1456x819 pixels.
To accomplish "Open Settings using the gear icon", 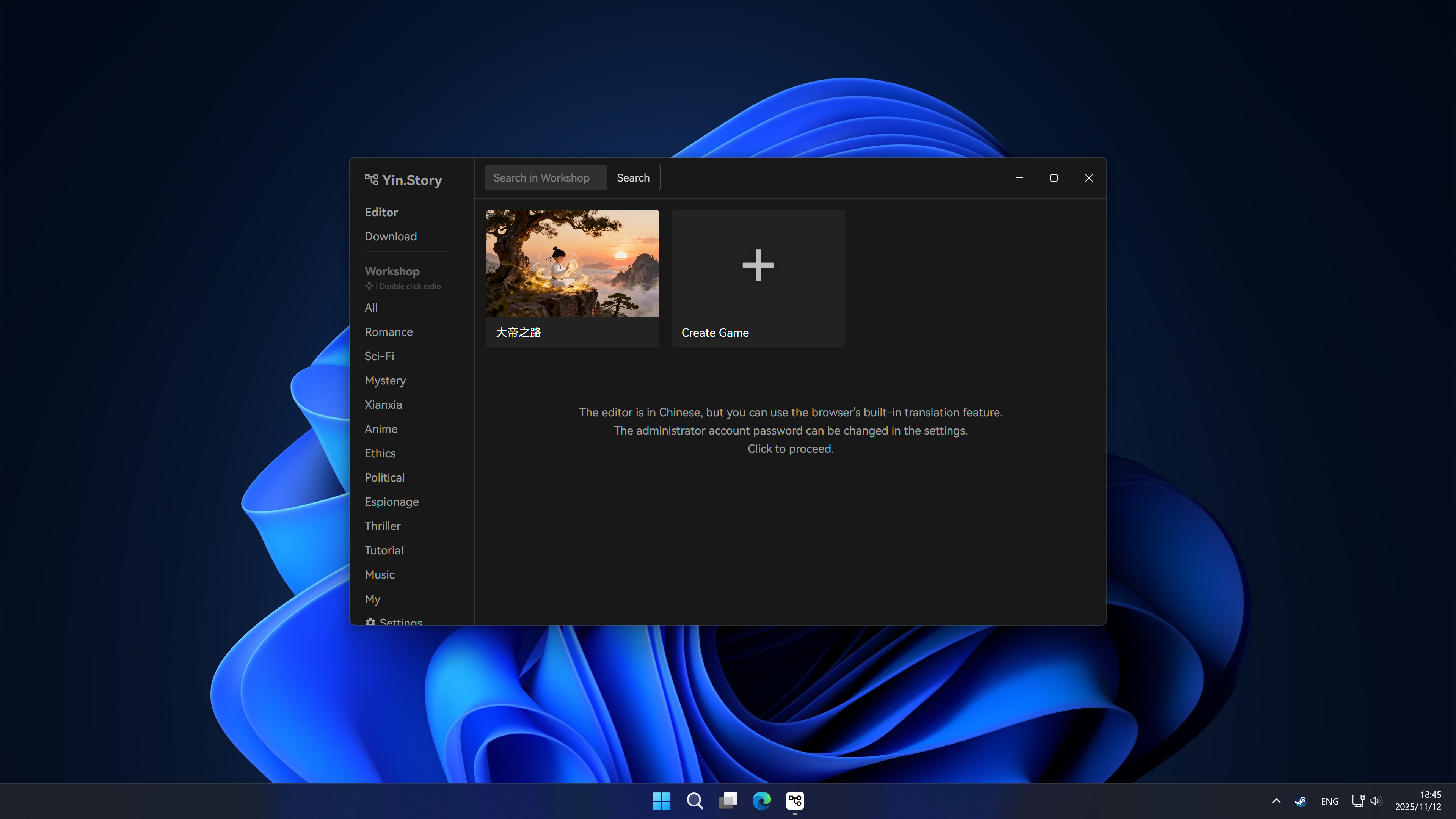I will point(371,622).
